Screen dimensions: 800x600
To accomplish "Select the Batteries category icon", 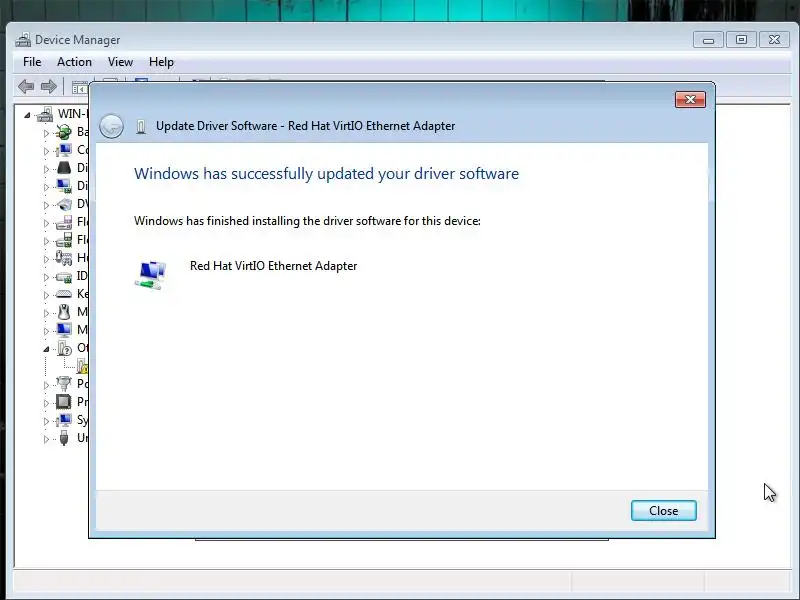I will click(x=64, y=132).
